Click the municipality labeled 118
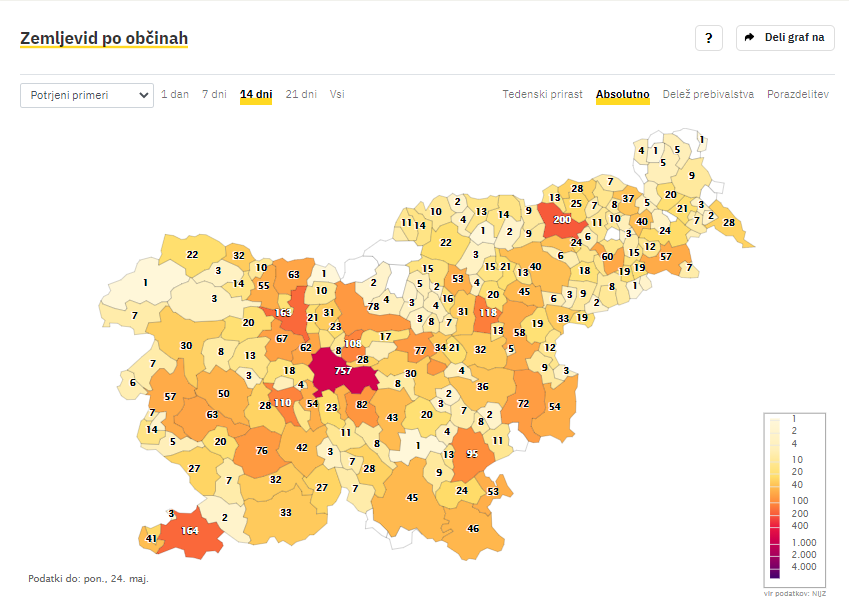849x614 pixels. (487, 313)
